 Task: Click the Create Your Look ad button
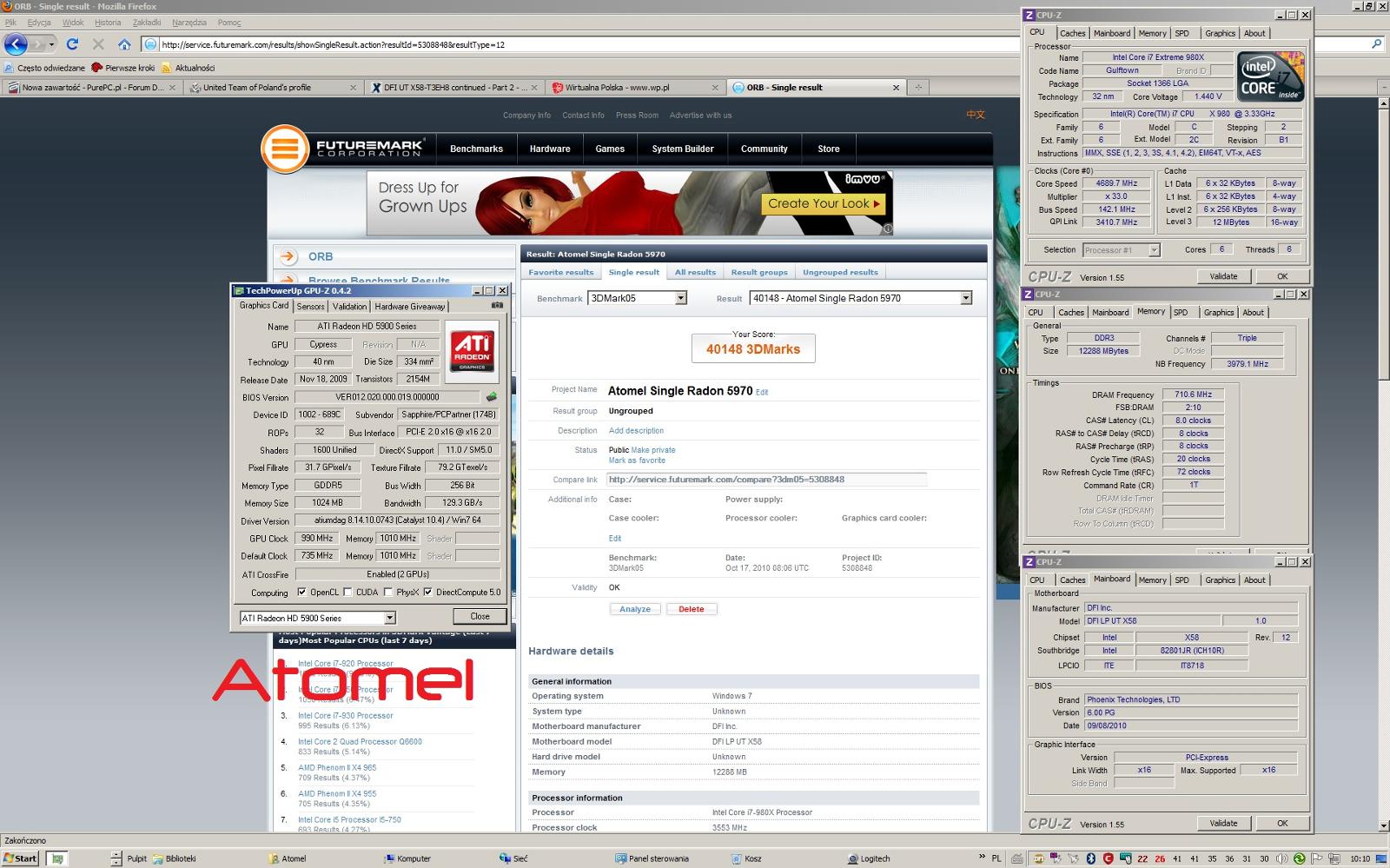[823, 203]
